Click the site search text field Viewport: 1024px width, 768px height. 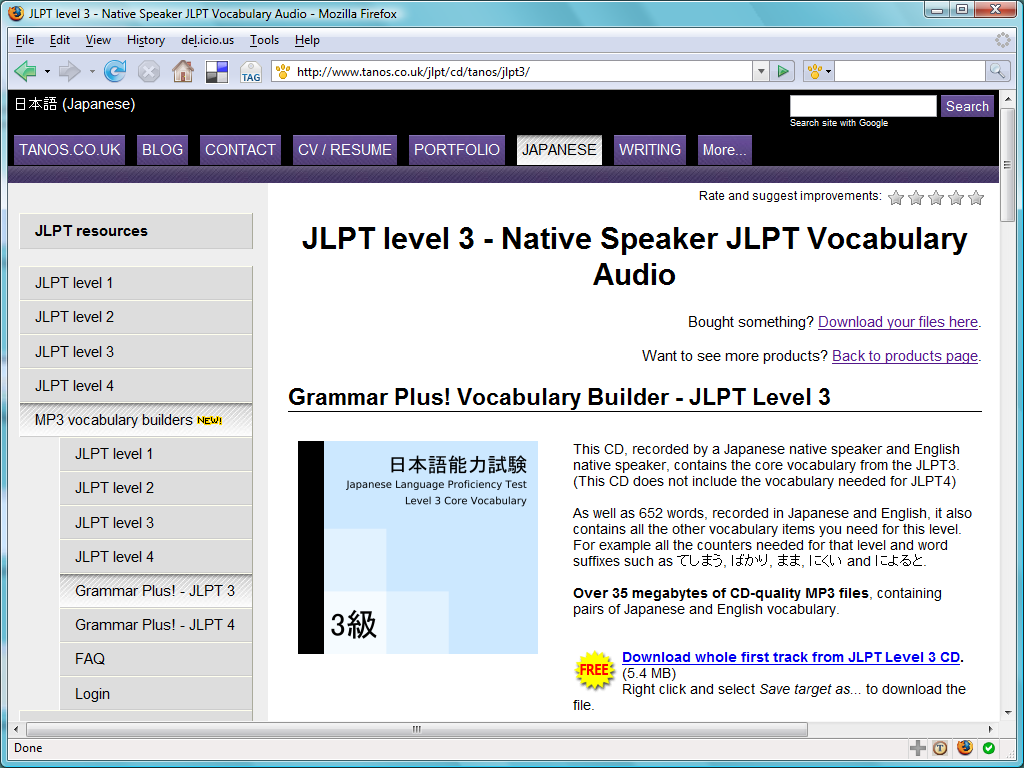click(x=863, y=106)
